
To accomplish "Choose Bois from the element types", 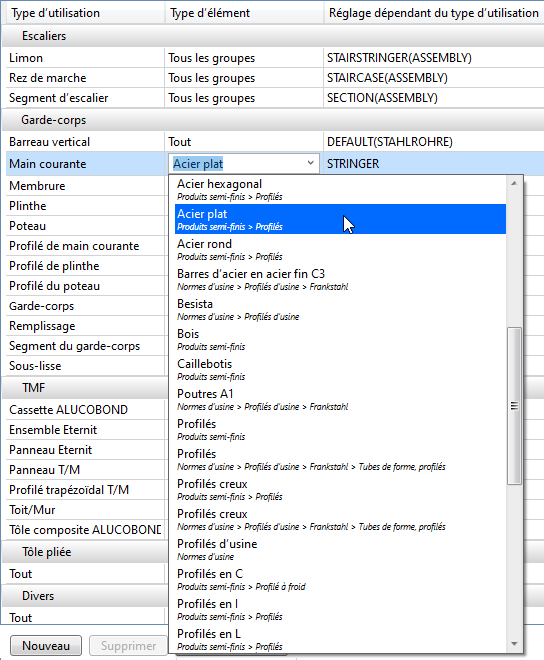I will (340, 339).
